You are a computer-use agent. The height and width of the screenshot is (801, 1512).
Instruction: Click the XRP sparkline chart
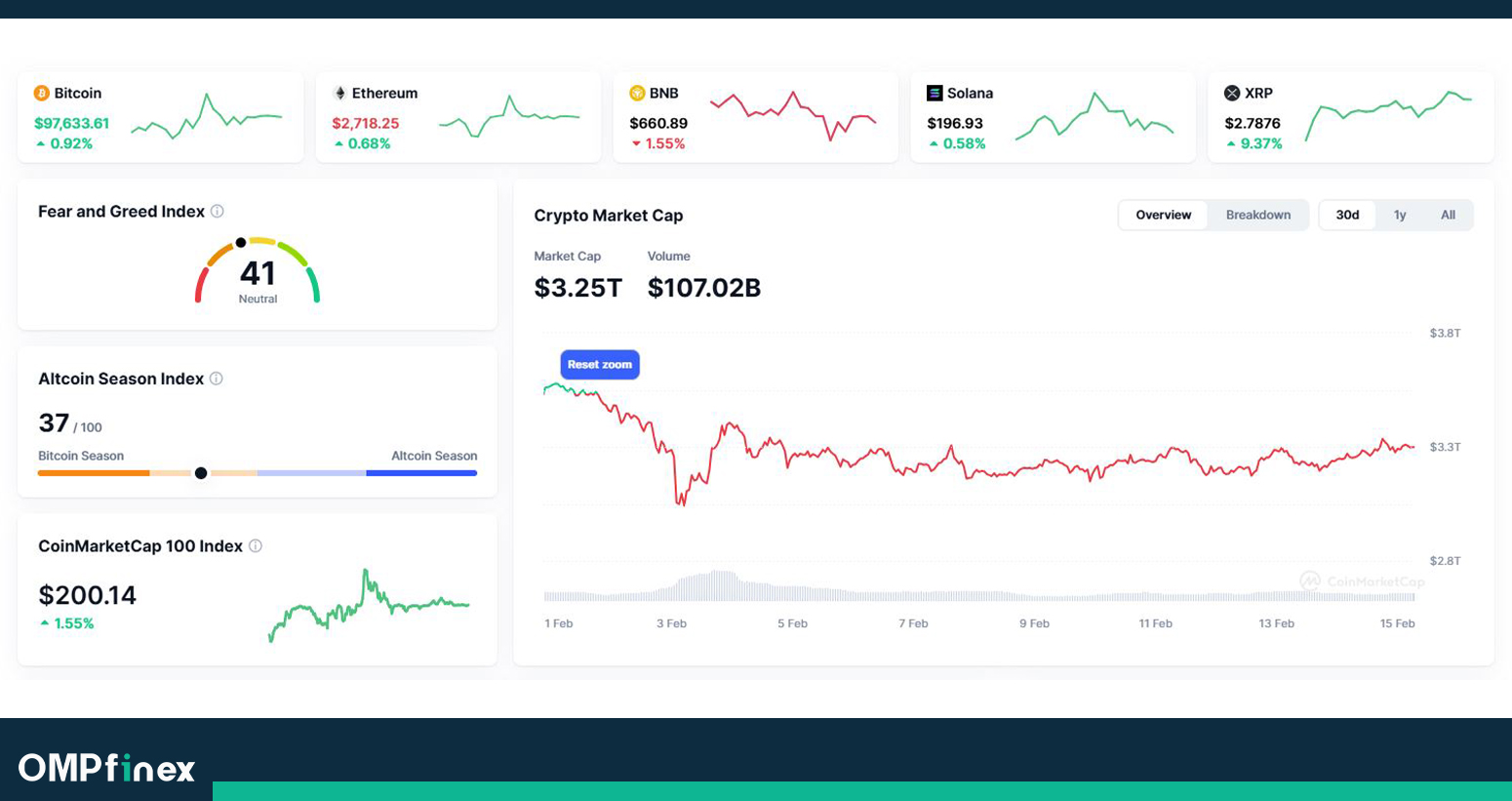(1388, 115)
